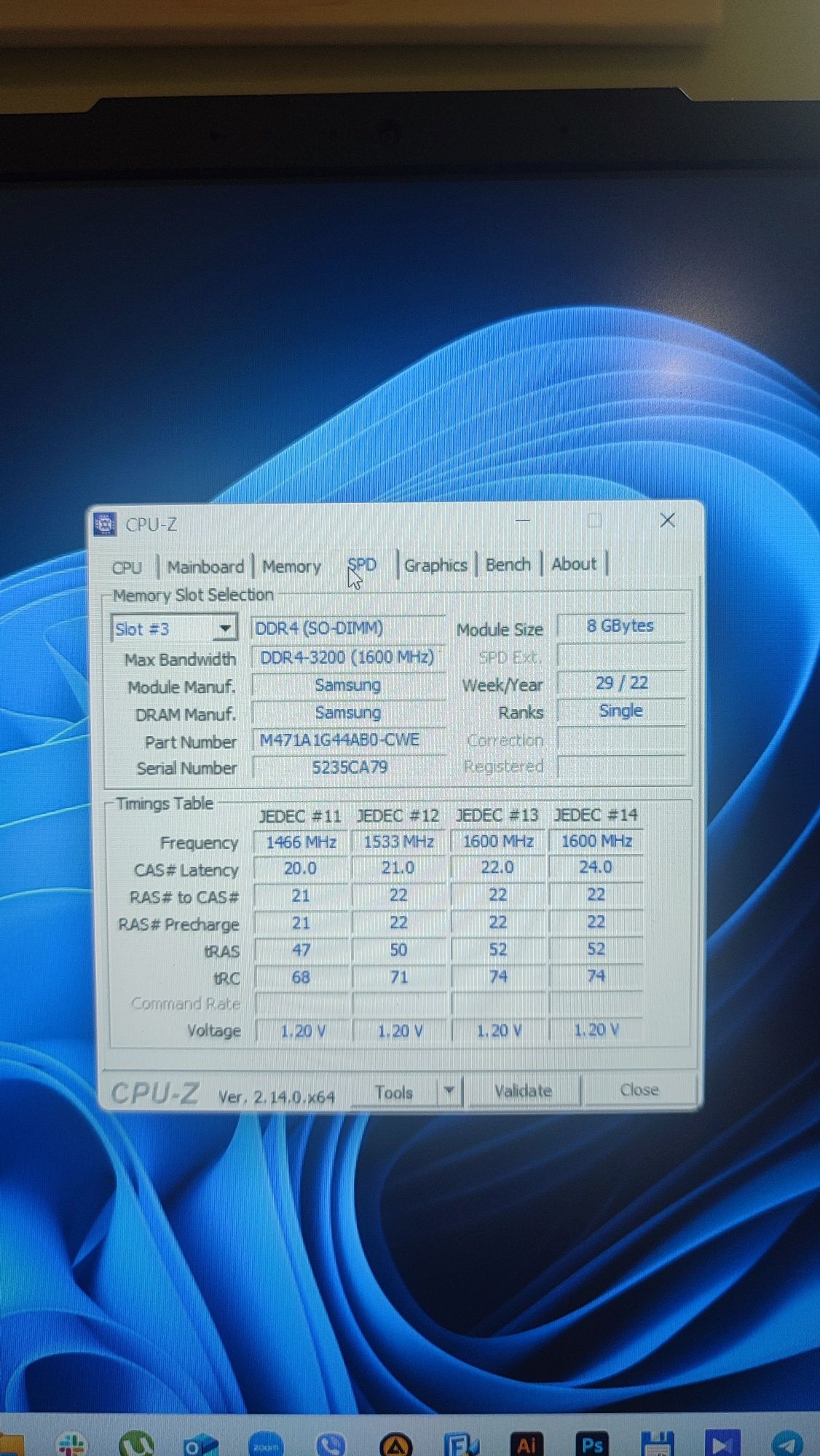Image resolution: width=820 pixels, height=1456 pixels.
Task: Launch Adobe Photoshop from the taskbar
Action: point(592,1444)
